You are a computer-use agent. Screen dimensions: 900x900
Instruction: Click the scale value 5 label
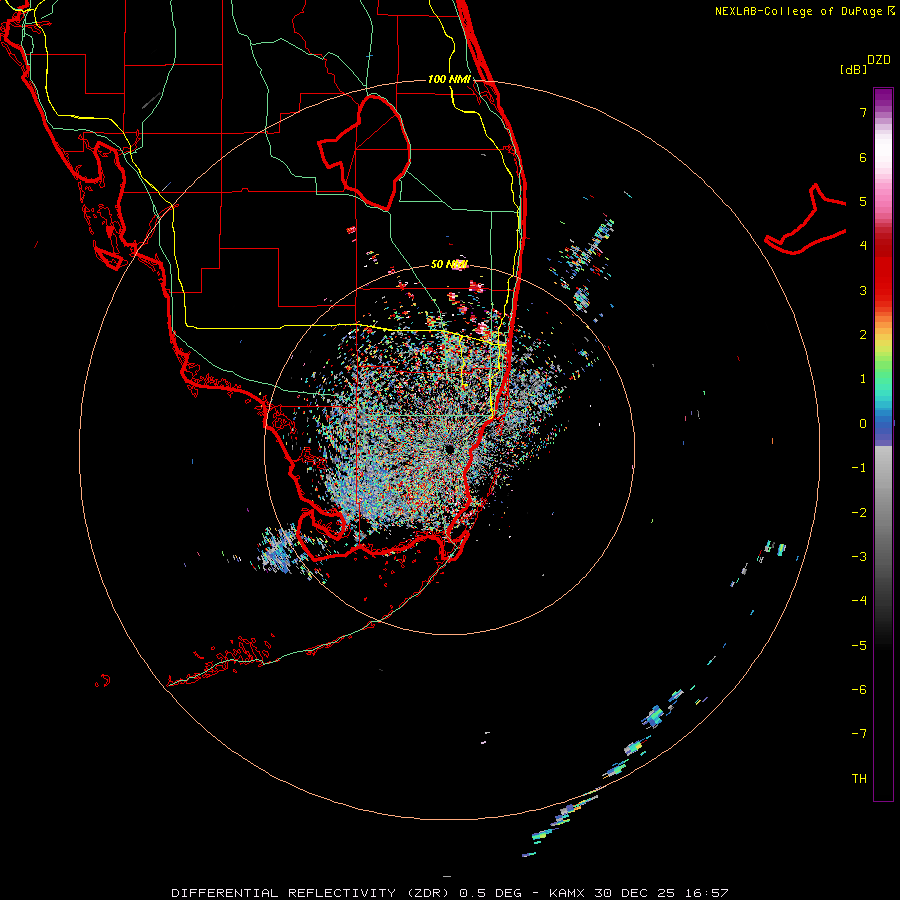coord(863,201)
